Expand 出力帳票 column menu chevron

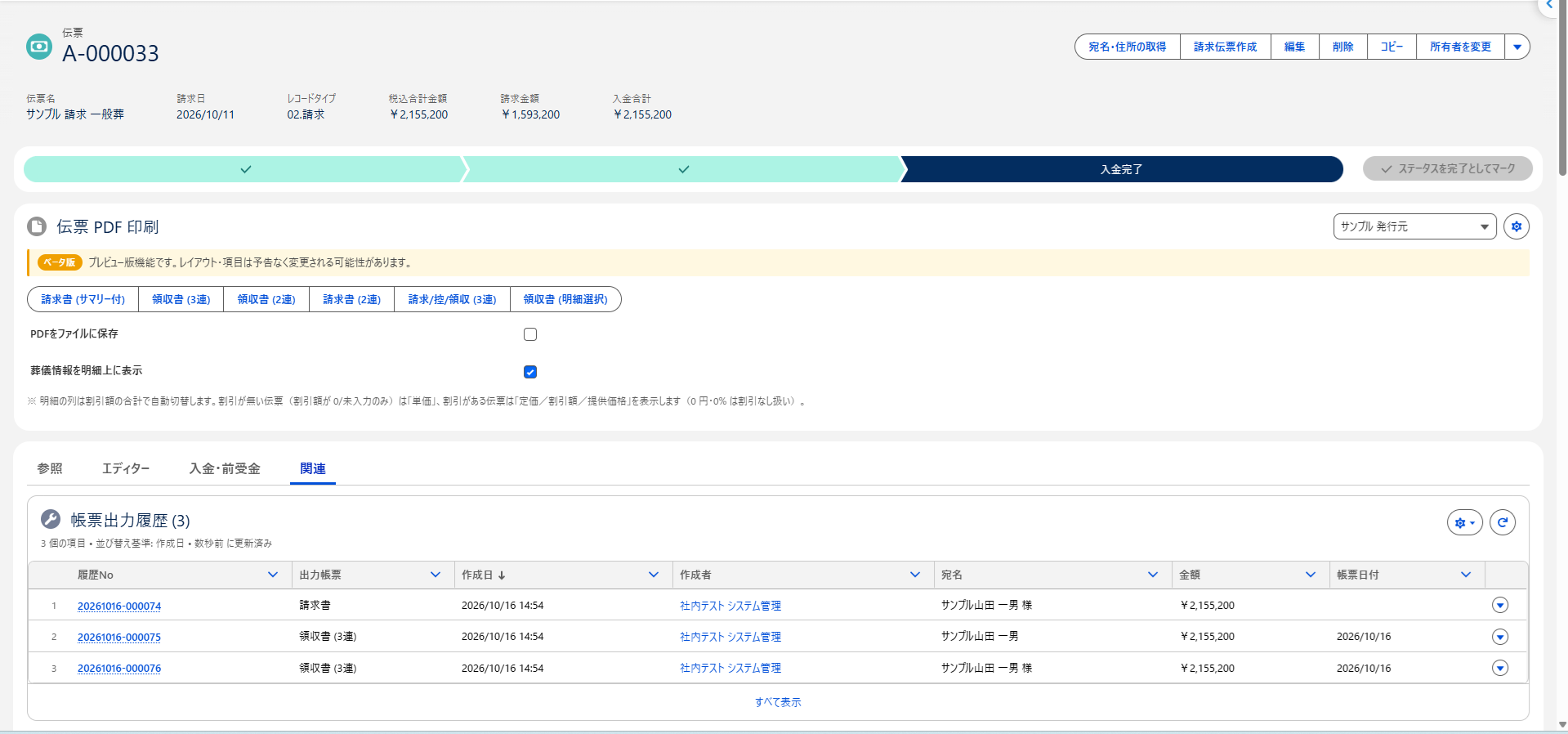click(x=436, y=575)
